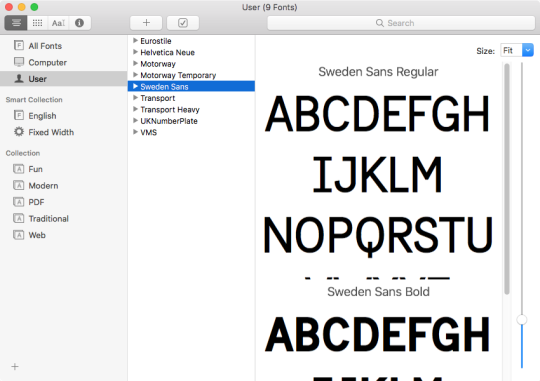Adjust the preview size slider knob
Screen dimensions: 540x381
[522, 319]
